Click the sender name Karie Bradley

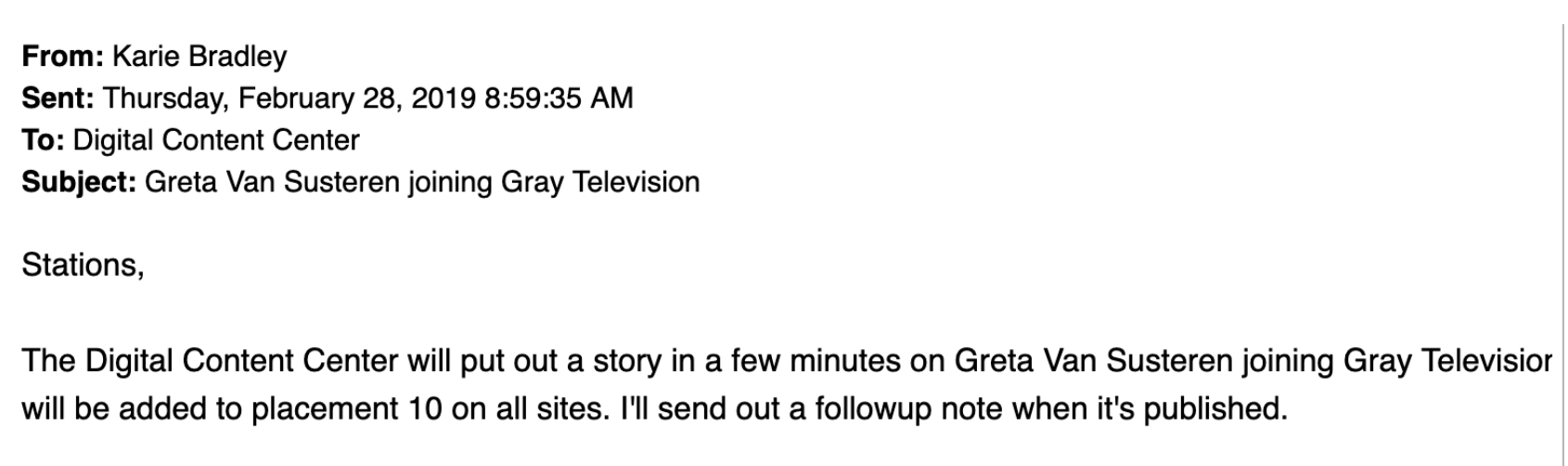pyautogui.click(x=199, y=57)
